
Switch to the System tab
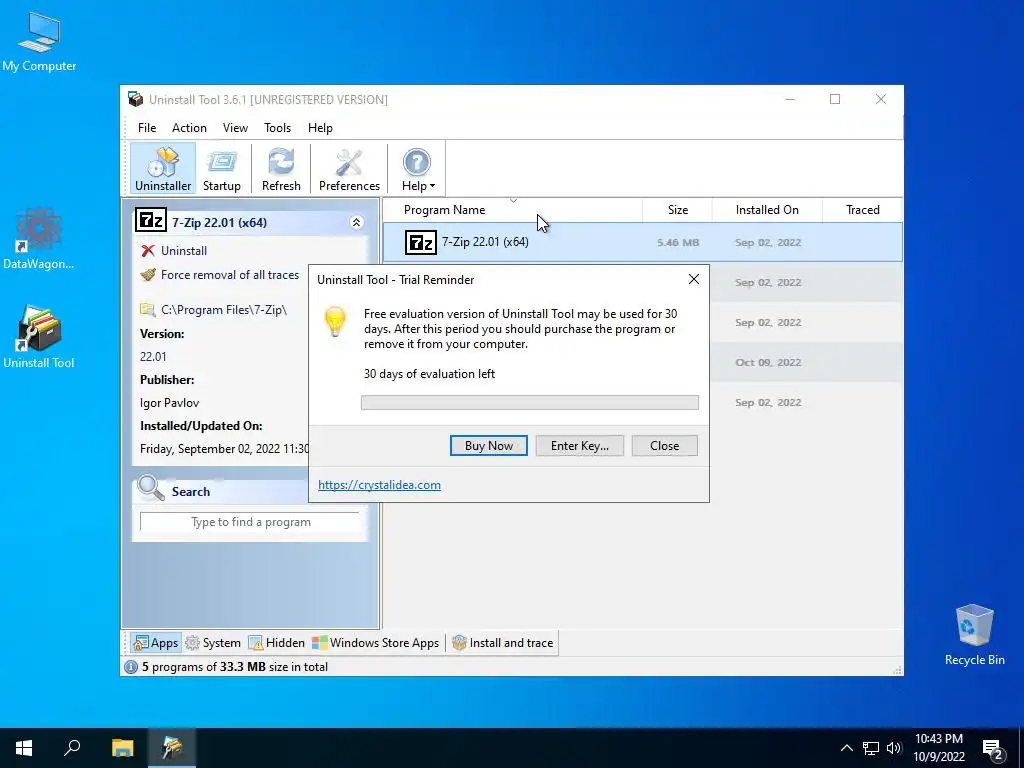(x=213, y=643)
